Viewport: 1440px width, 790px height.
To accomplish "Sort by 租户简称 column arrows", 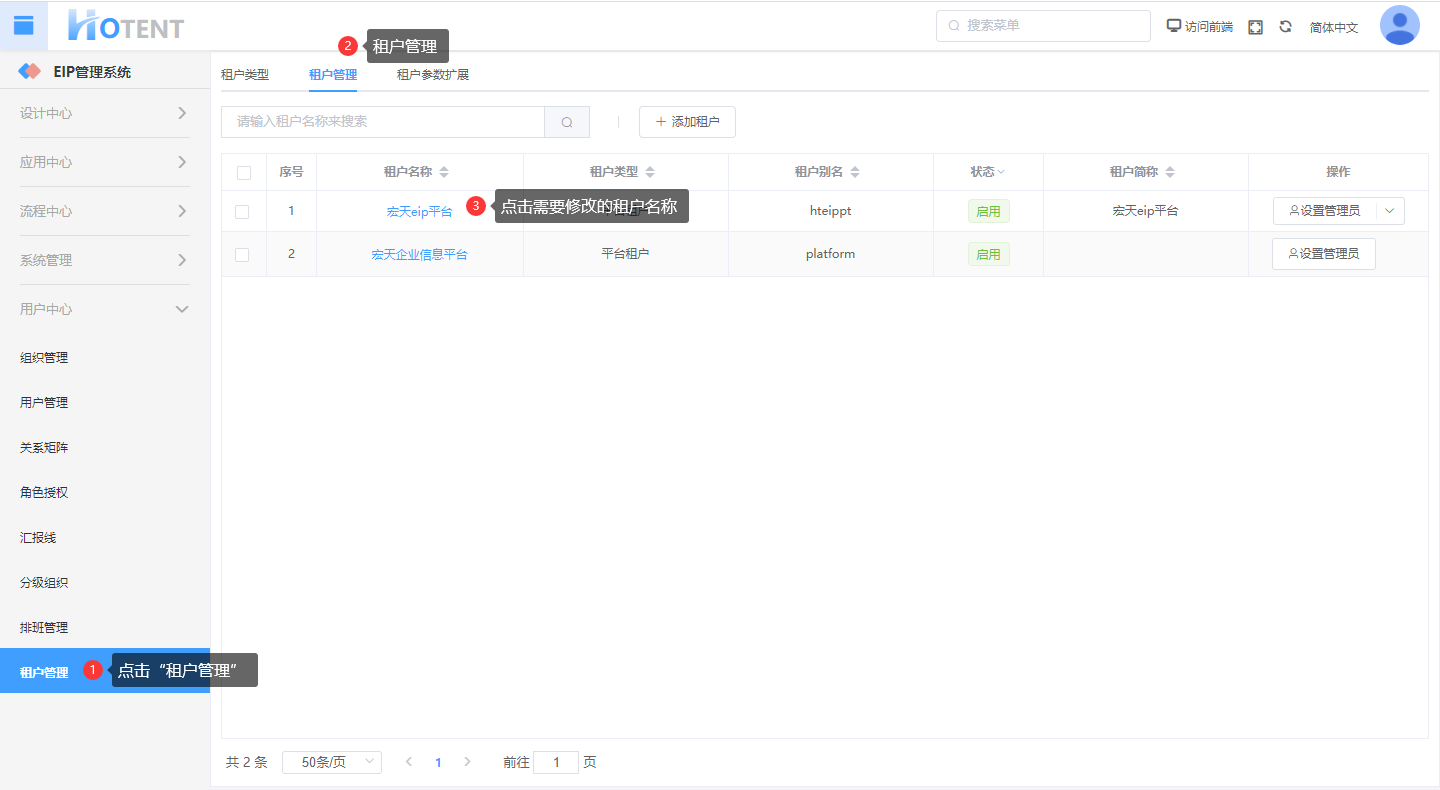I will point(1170,172).
